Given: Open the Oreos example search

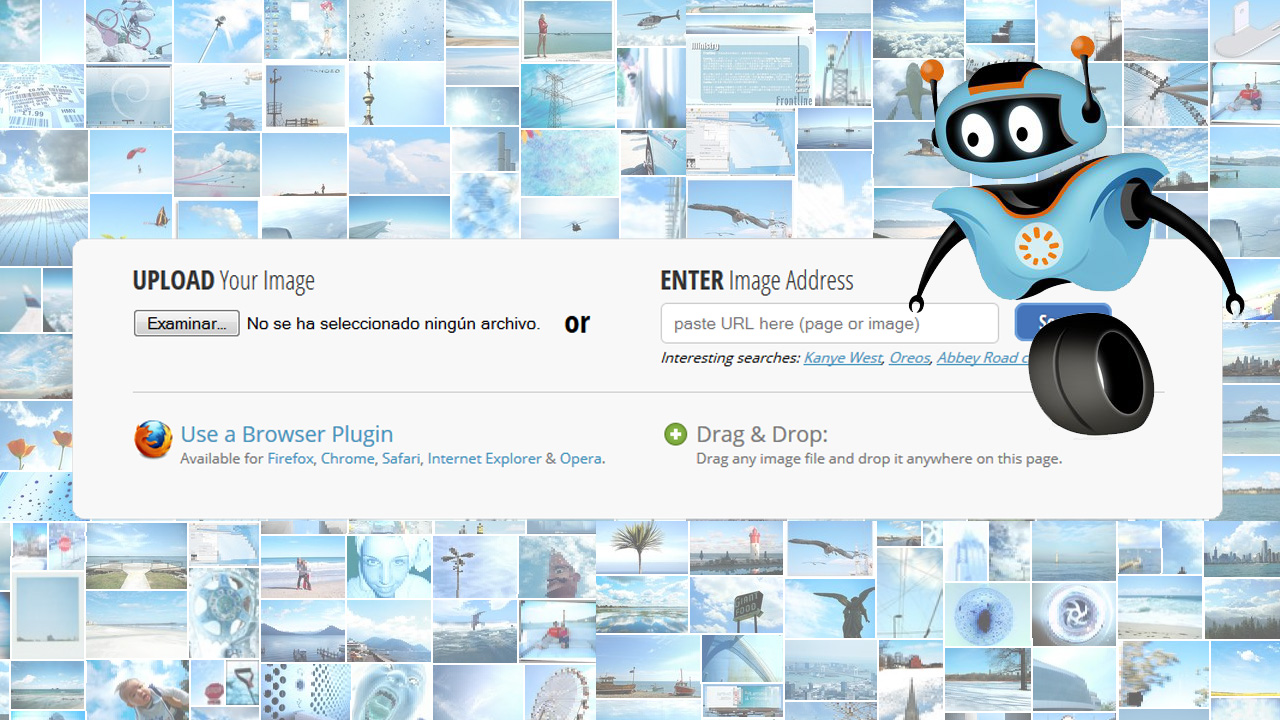Looking at the screenshot, I should 909,358.
